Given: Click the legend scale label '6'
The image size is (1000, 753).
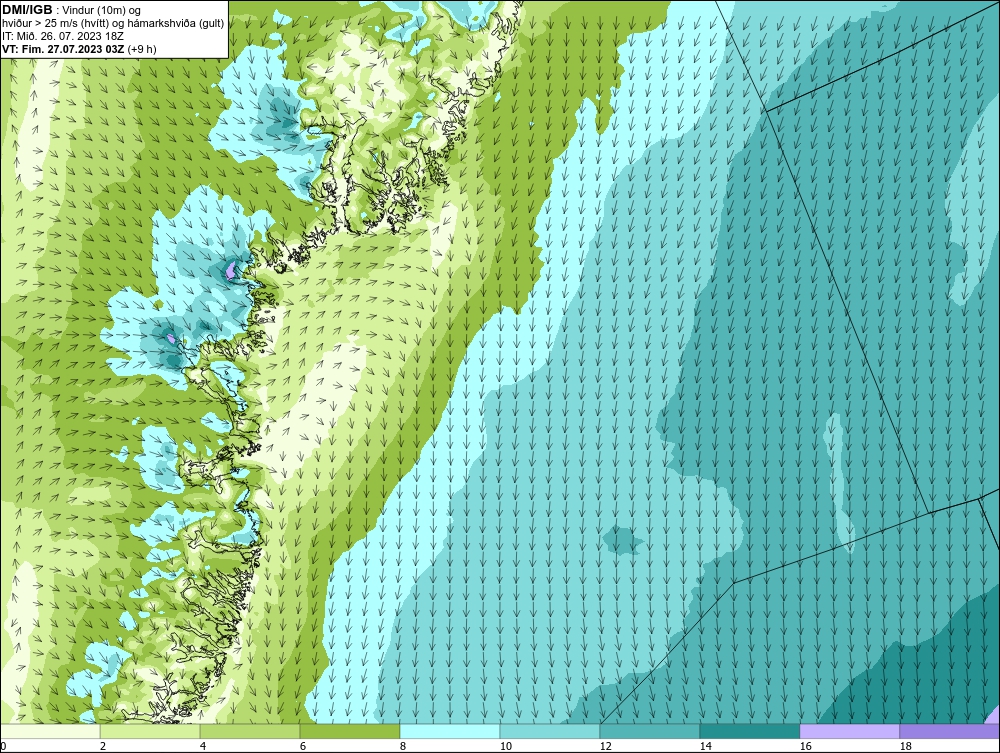Looking at the screenshot, I should [303, 746].
